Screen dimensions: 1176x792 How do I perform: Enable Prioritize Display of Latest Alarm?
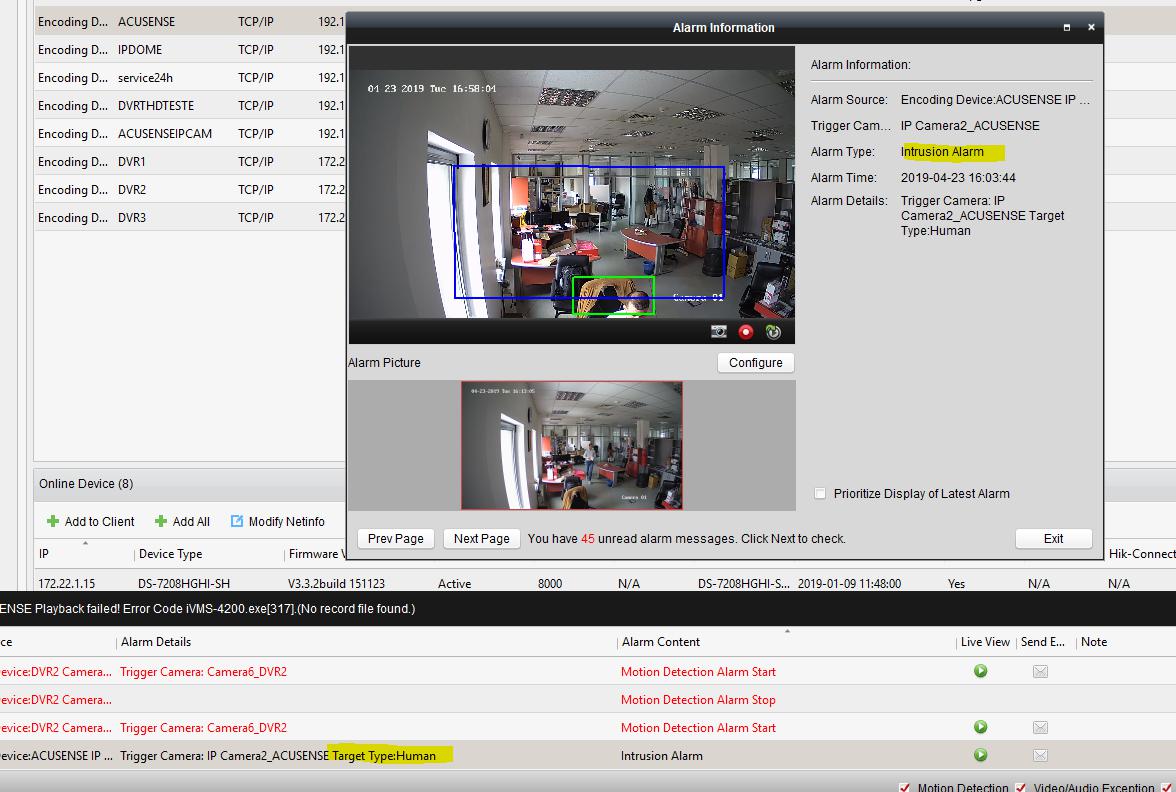820,494
